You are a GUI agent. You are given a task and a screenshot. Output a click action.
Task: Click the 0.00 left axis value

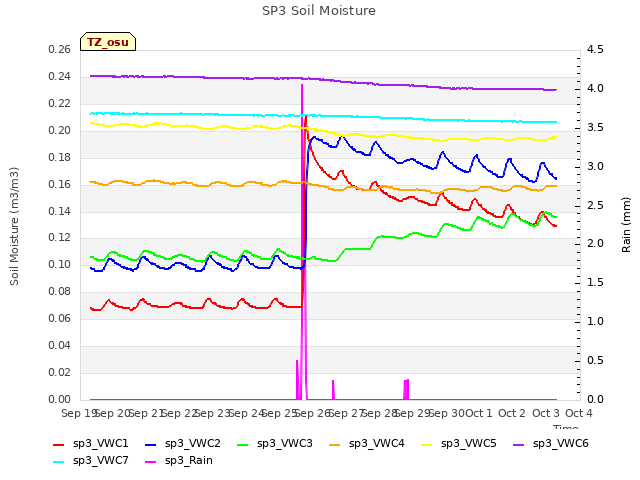pyautogui.click(x=60, y=400)
